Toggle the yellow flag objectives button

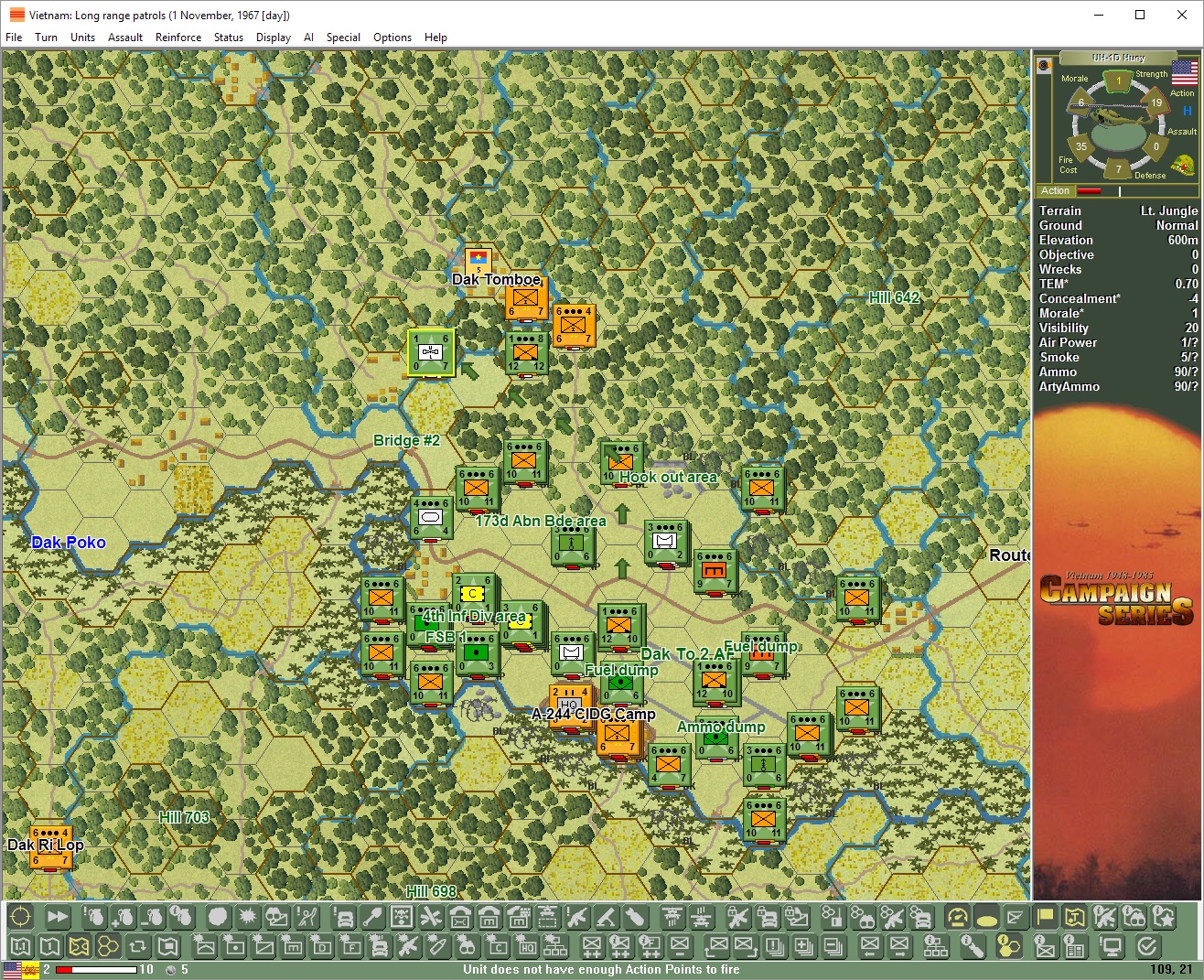pos(1045,917)
